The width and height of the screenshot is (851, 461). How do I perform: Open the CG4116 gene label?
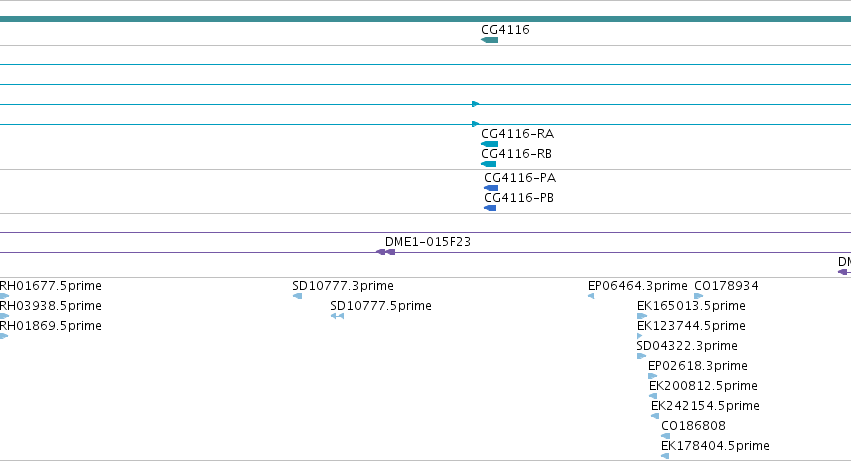click(505, 30)
